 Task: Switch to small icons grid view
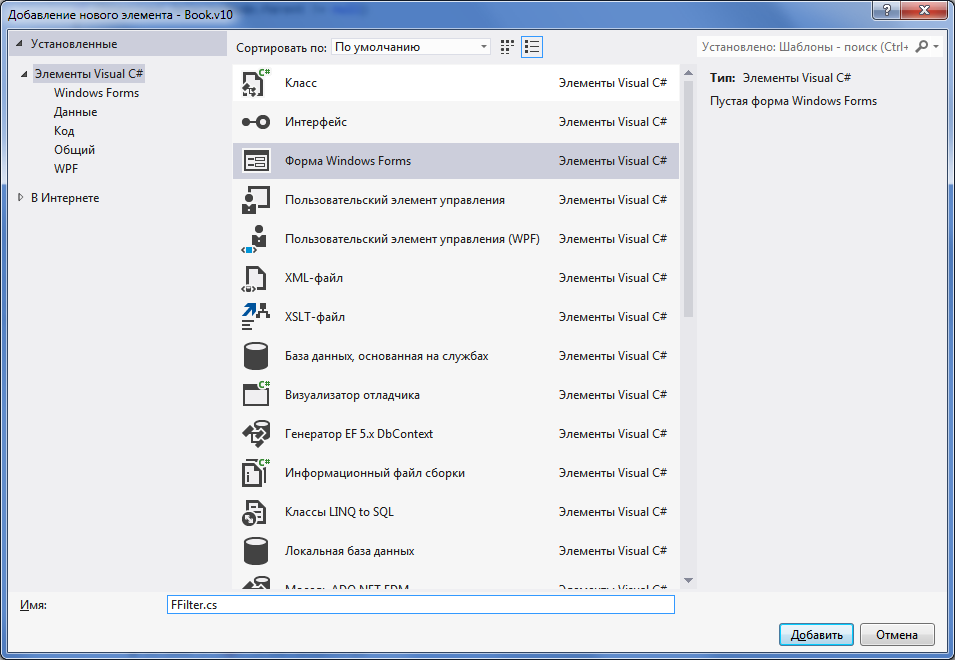click(x=507, y=47)
